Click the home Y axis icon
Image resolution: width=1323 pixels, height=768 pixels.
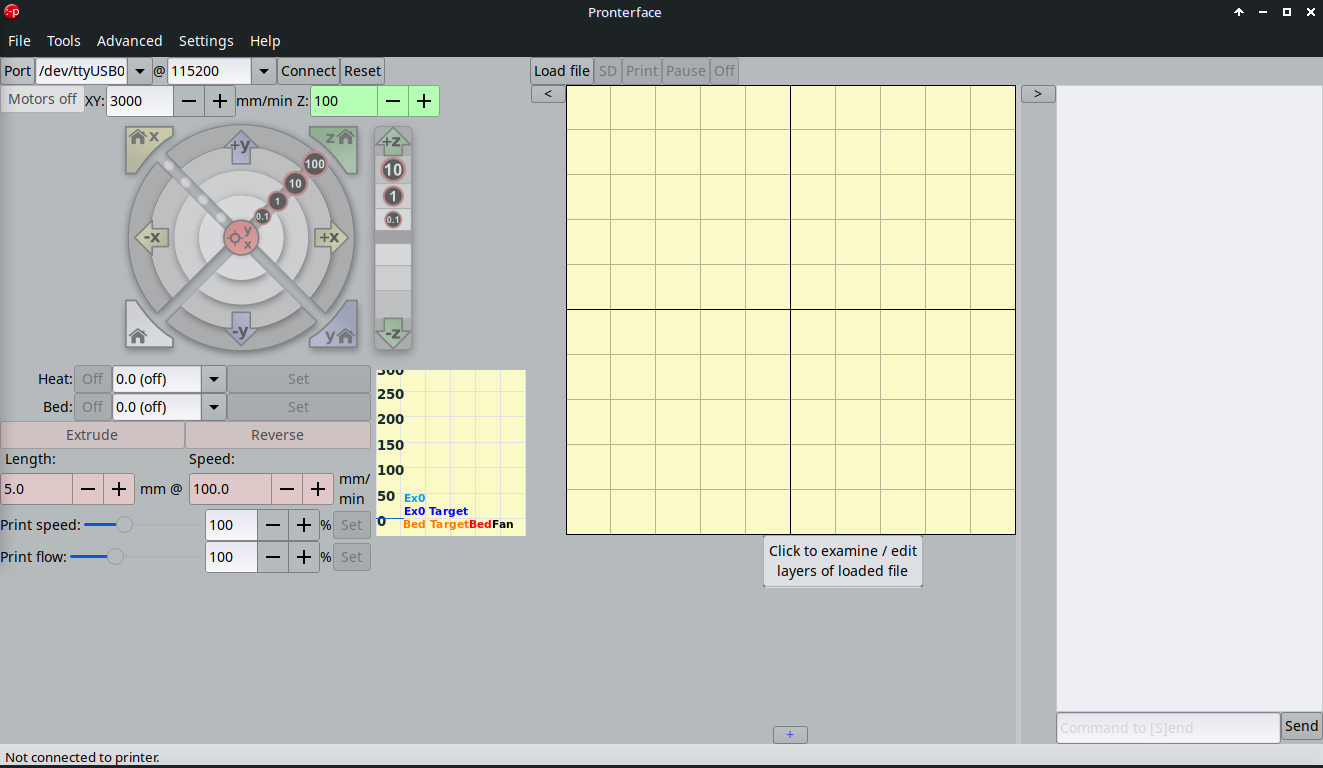[x=338, y=332]
